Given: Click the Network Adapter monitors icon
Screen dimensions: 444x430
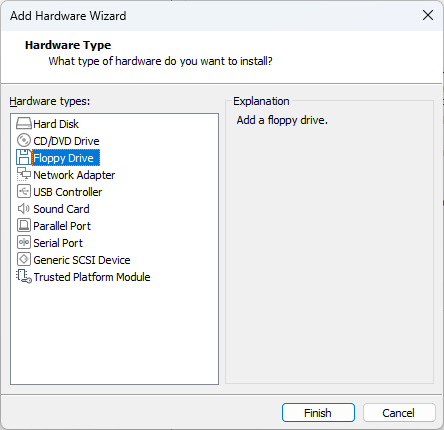Looking at the screenshot, I should click(x=24, y=174).
